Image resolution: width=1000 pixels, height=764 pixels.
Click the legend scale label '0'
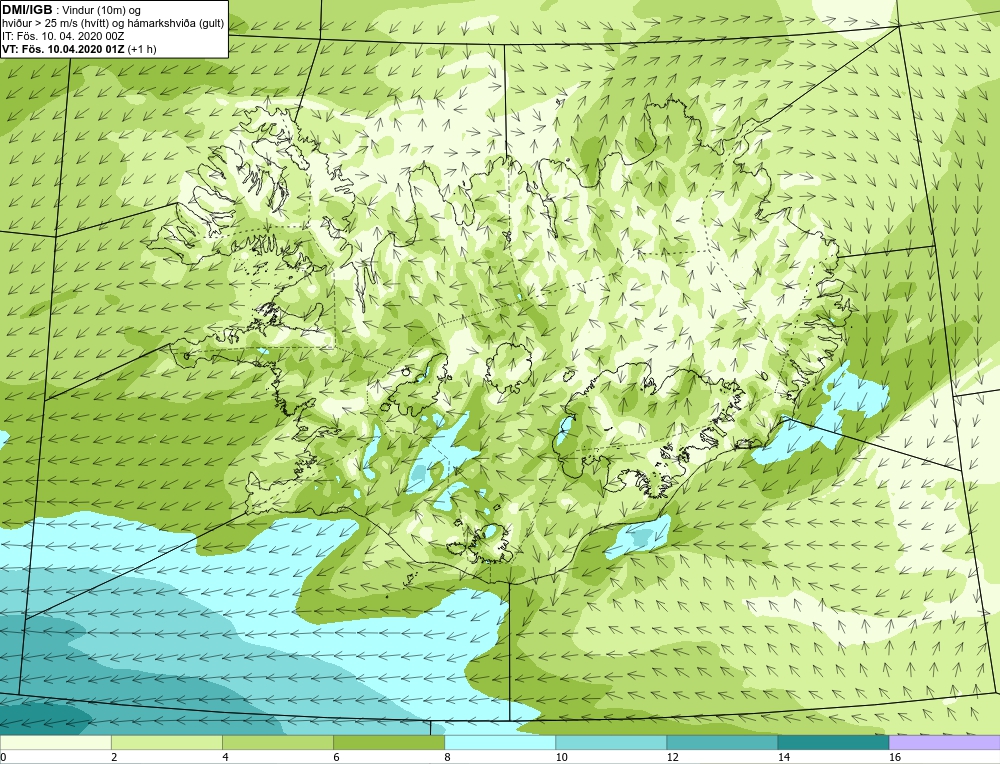pyautogui.click(x=3, y=757)
